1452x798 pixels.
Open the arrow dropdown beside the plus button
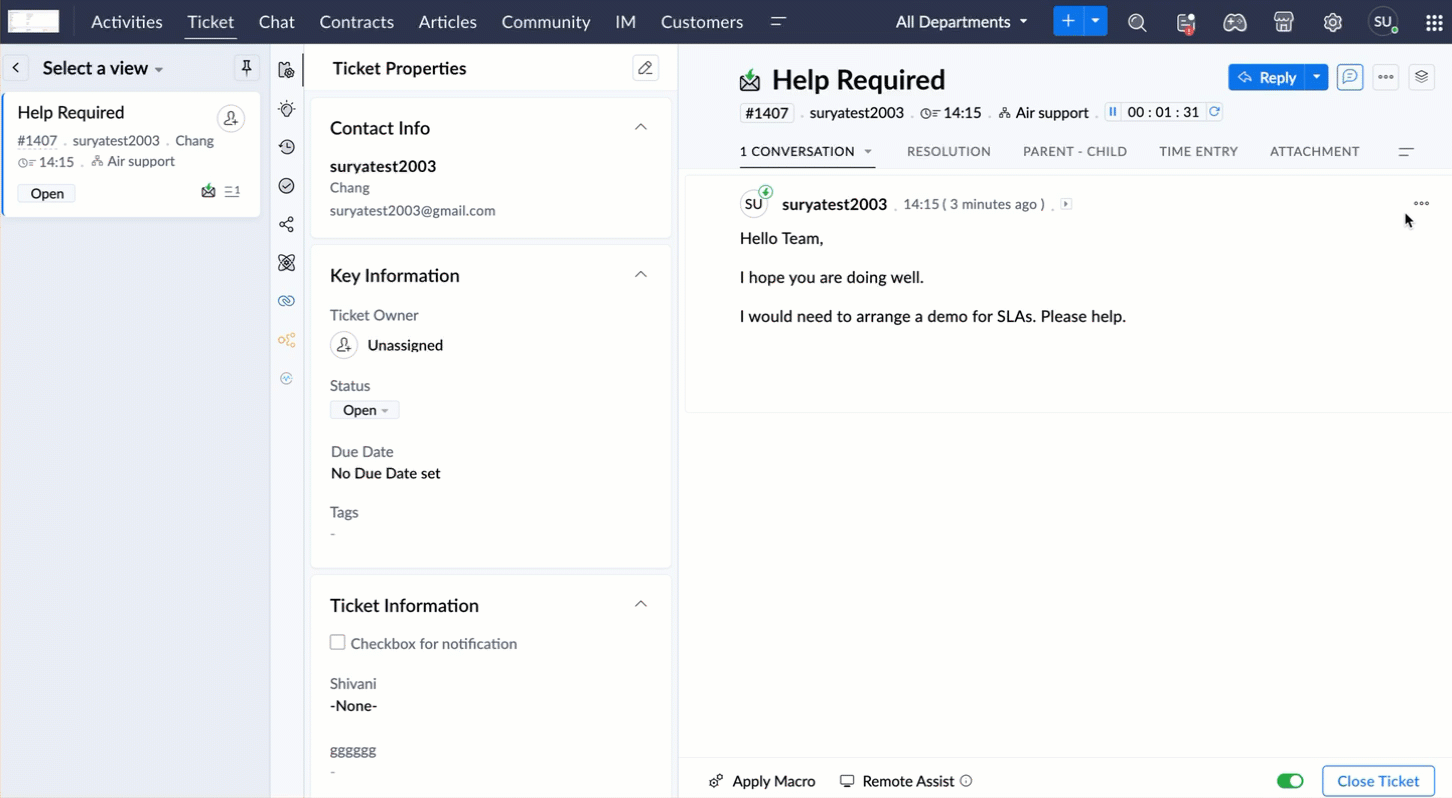point(1096,21)
